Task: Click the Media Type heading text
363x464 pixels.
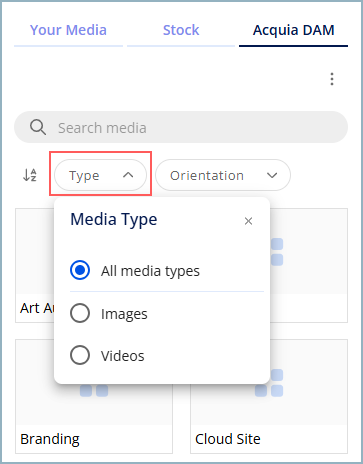Action: pos(114,220)
